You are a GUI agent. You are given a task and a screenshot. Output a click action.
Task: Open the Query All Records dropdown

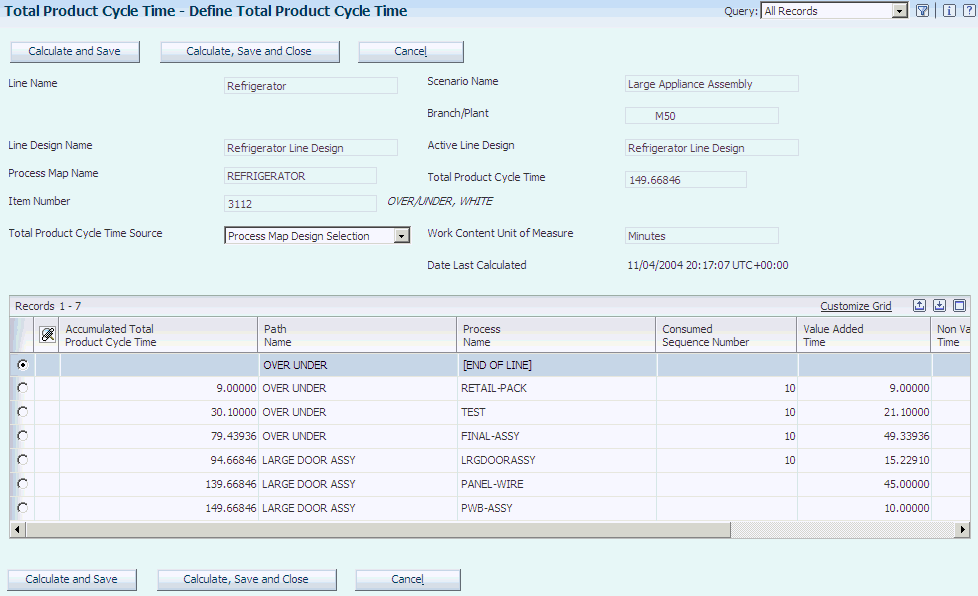(x=900, y=11)
